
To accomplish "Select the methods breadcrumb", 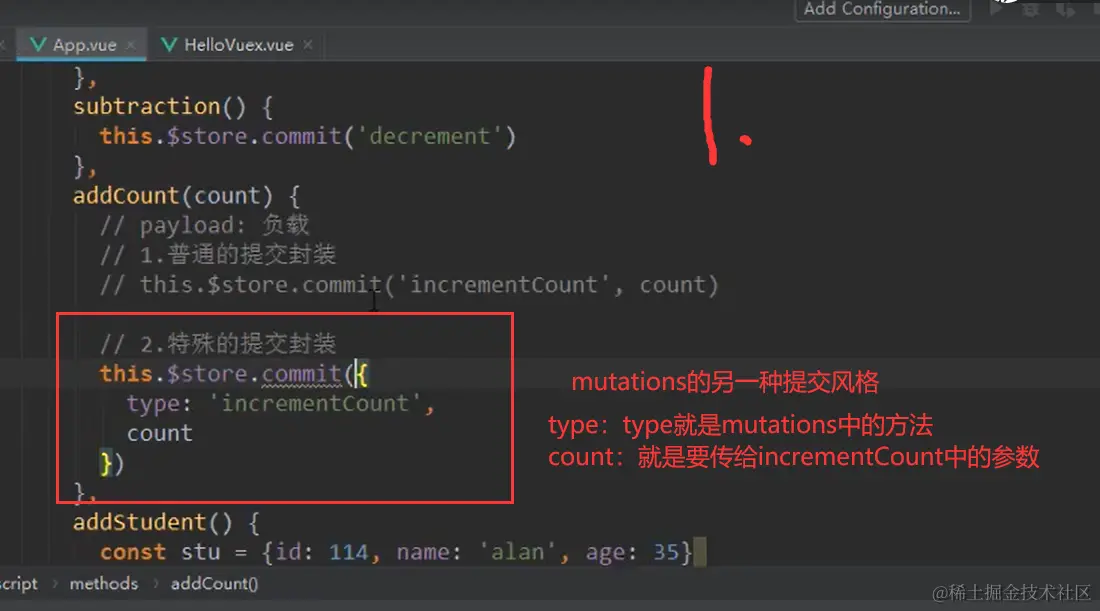I will (x=104, y=584).
